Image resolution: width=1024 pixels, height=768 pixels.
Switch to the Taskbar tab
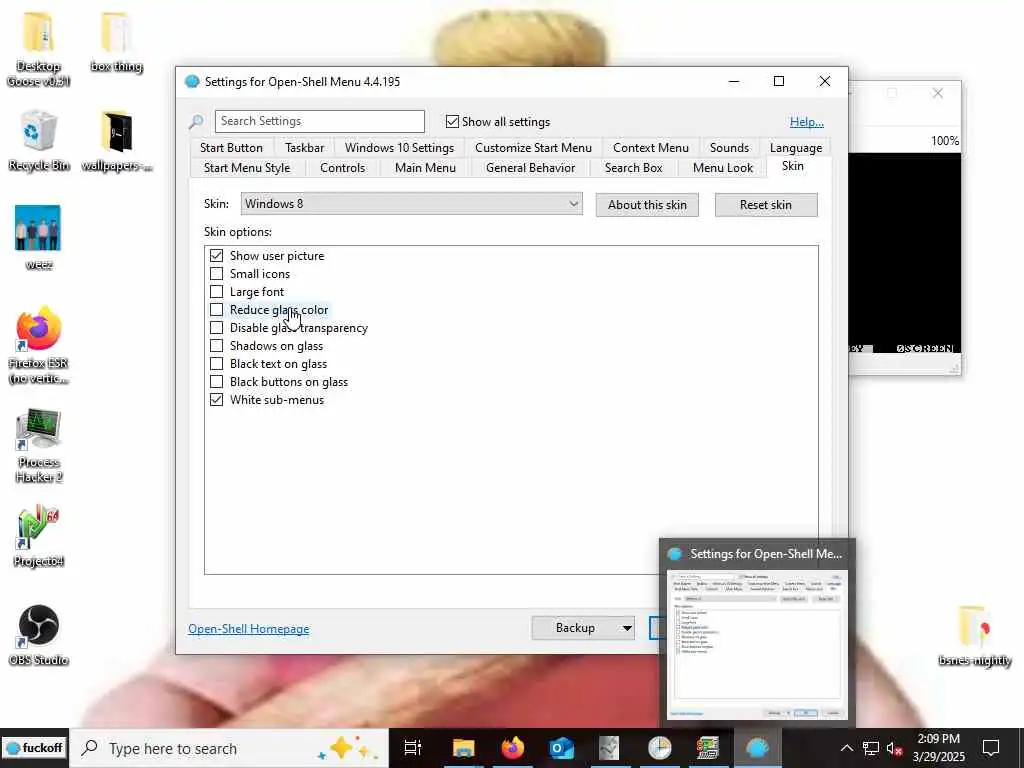pyautogui.click(x=304, y=148)
